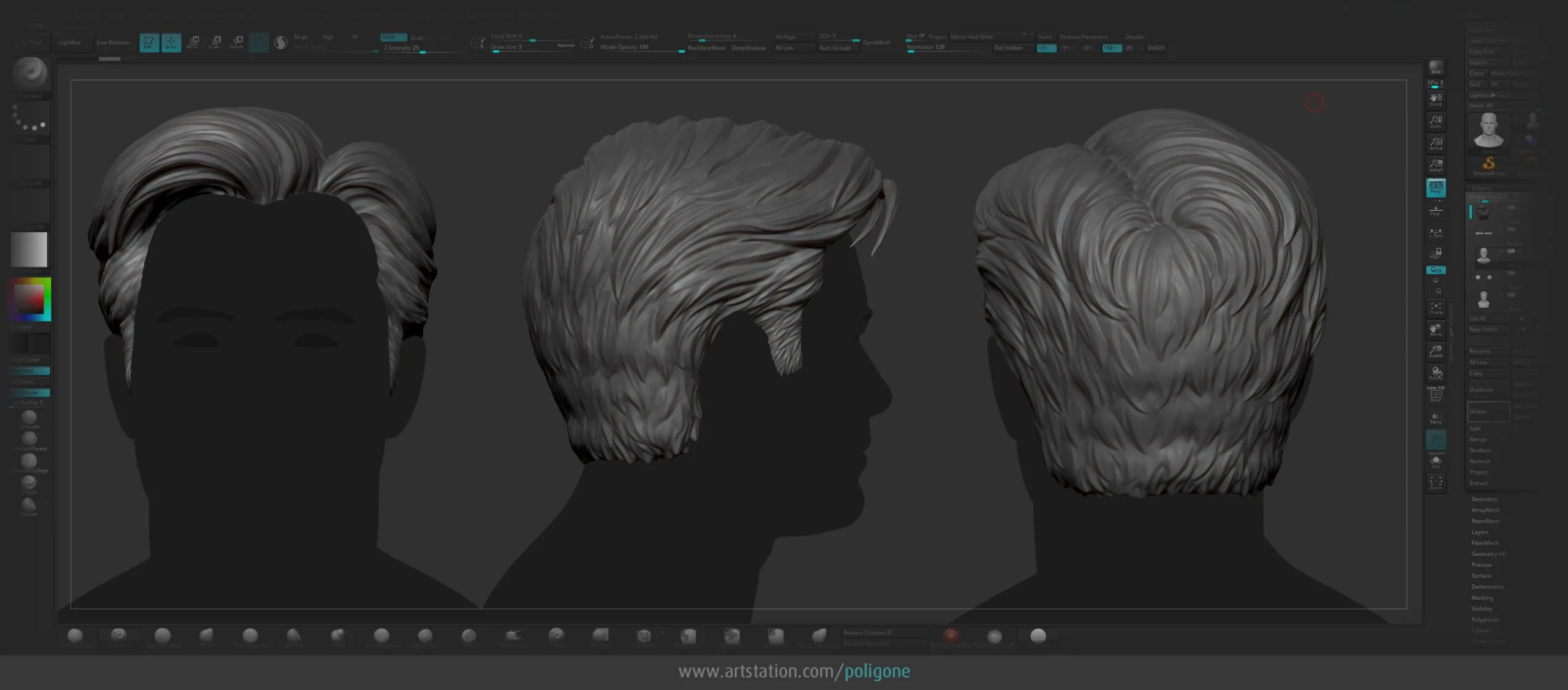Open the LightBox tab

click(x=70, y=42)
